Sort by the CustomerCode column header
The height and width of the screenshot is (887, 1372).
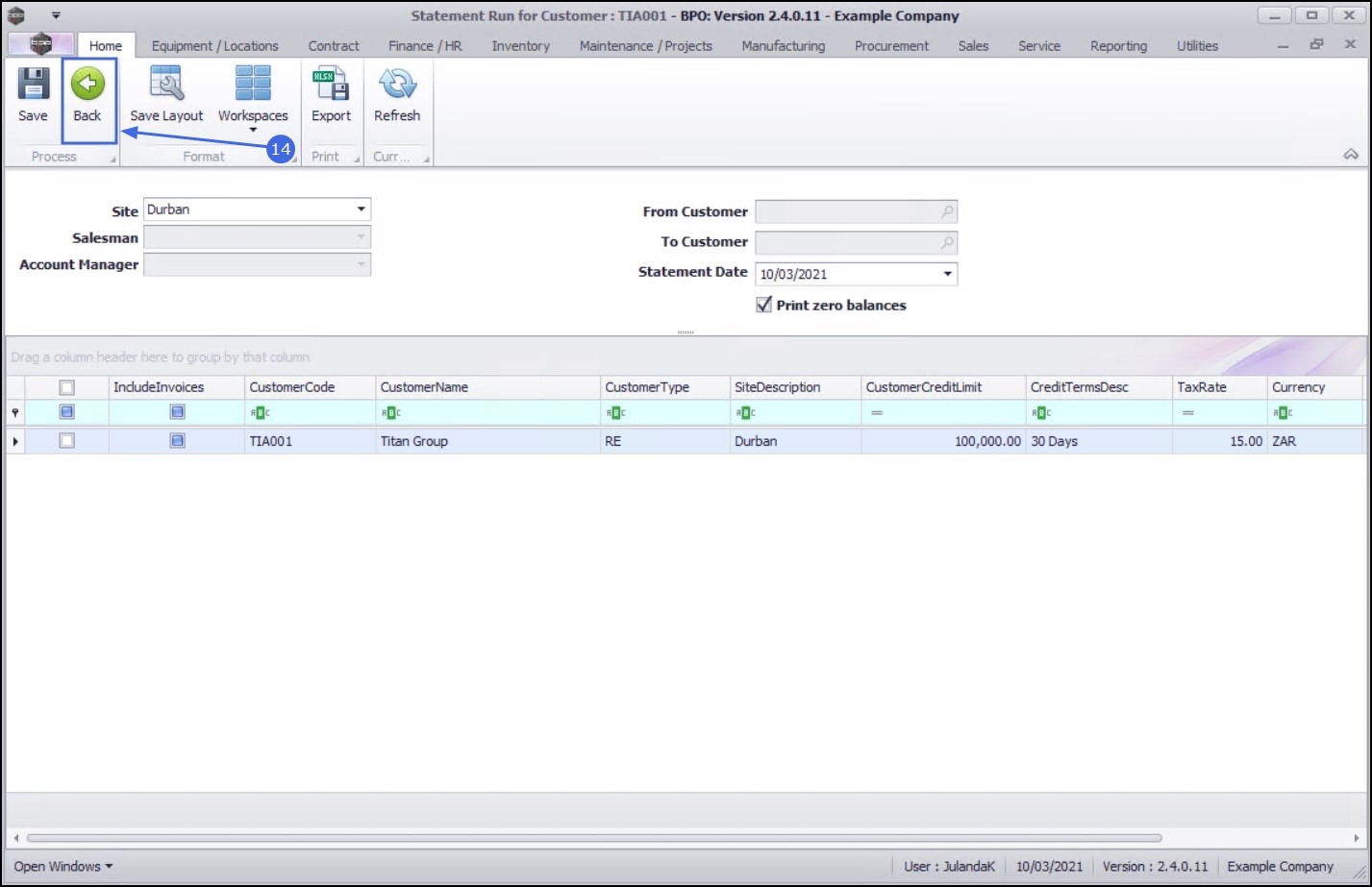pos(310,387)
